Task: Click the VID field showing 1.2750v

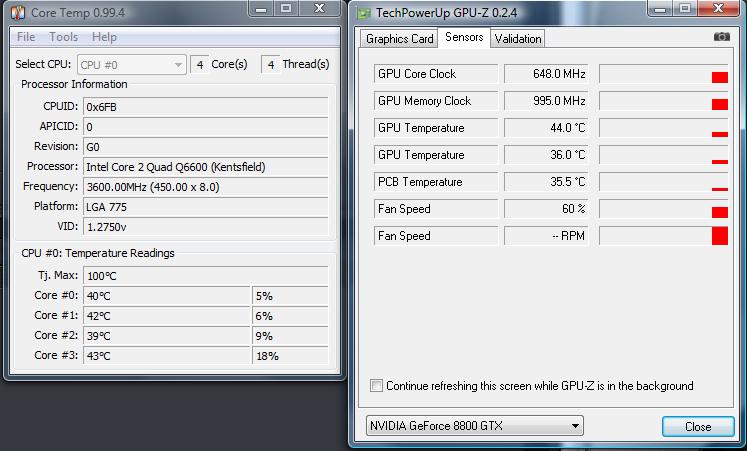Action: pyautogui.click(x=206, y=227)
